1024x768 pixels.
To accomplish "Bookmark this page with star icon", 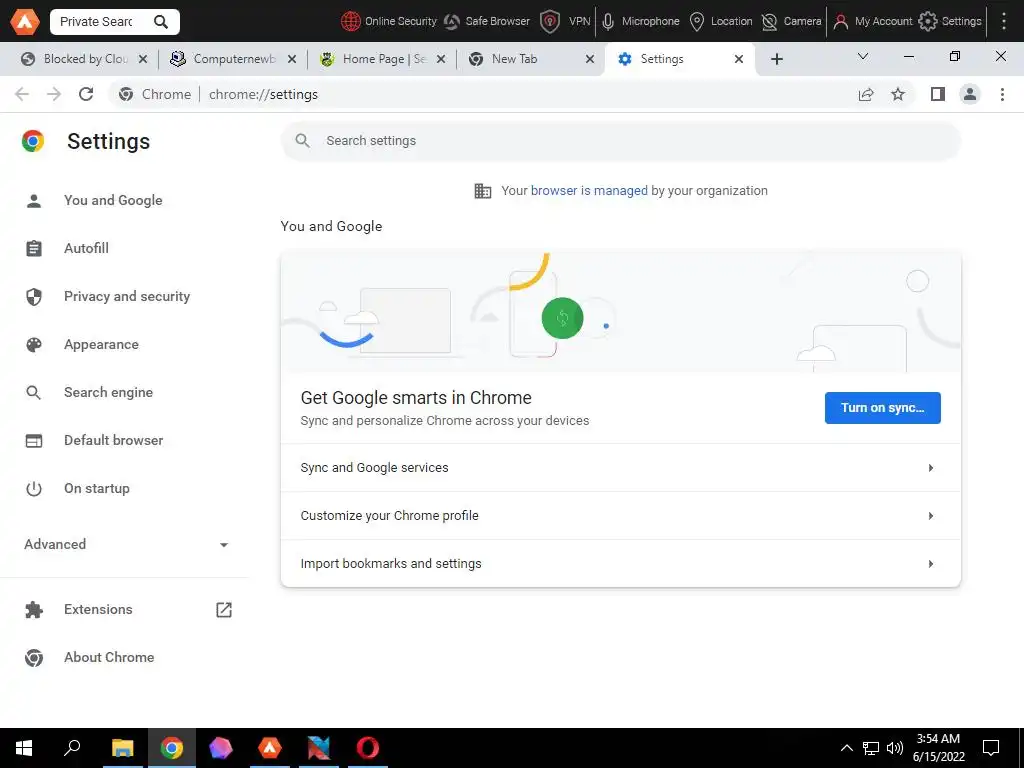I will [x=898, y=94].
